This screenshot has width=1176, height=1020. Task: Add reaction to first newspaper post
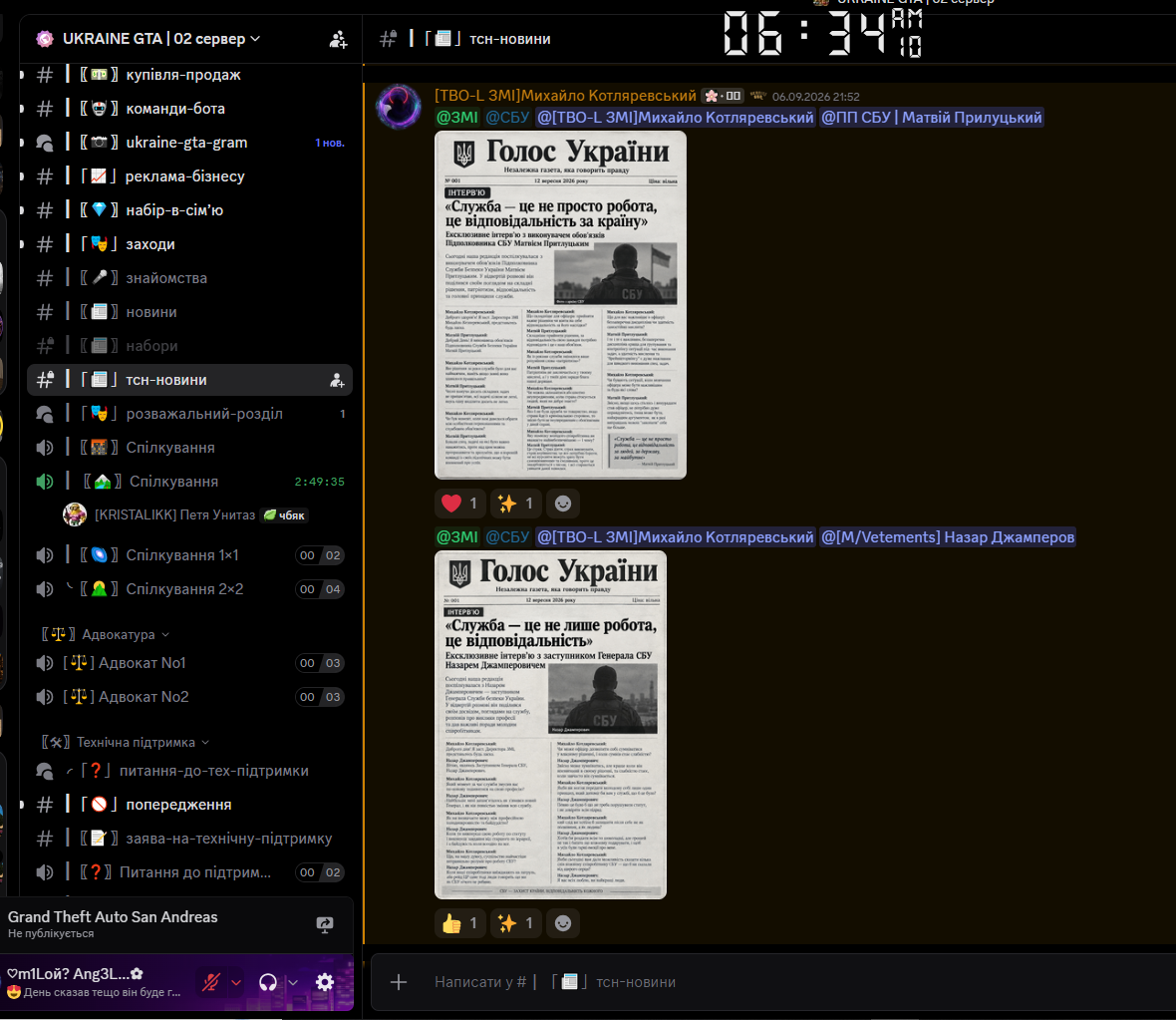562,504
